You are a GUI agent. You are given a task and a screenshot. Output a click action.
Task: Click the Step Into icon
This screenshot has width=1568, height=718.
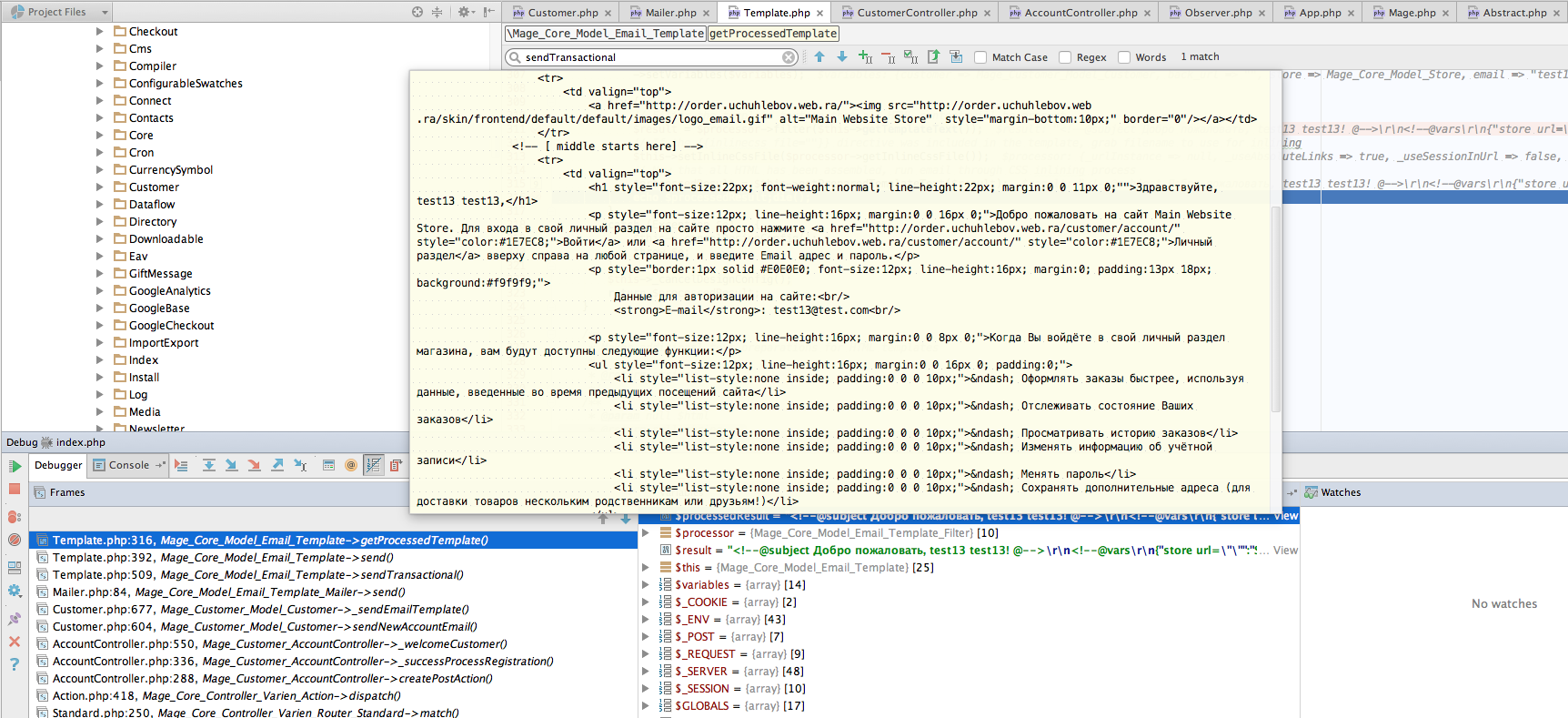[x=231, y=465]
